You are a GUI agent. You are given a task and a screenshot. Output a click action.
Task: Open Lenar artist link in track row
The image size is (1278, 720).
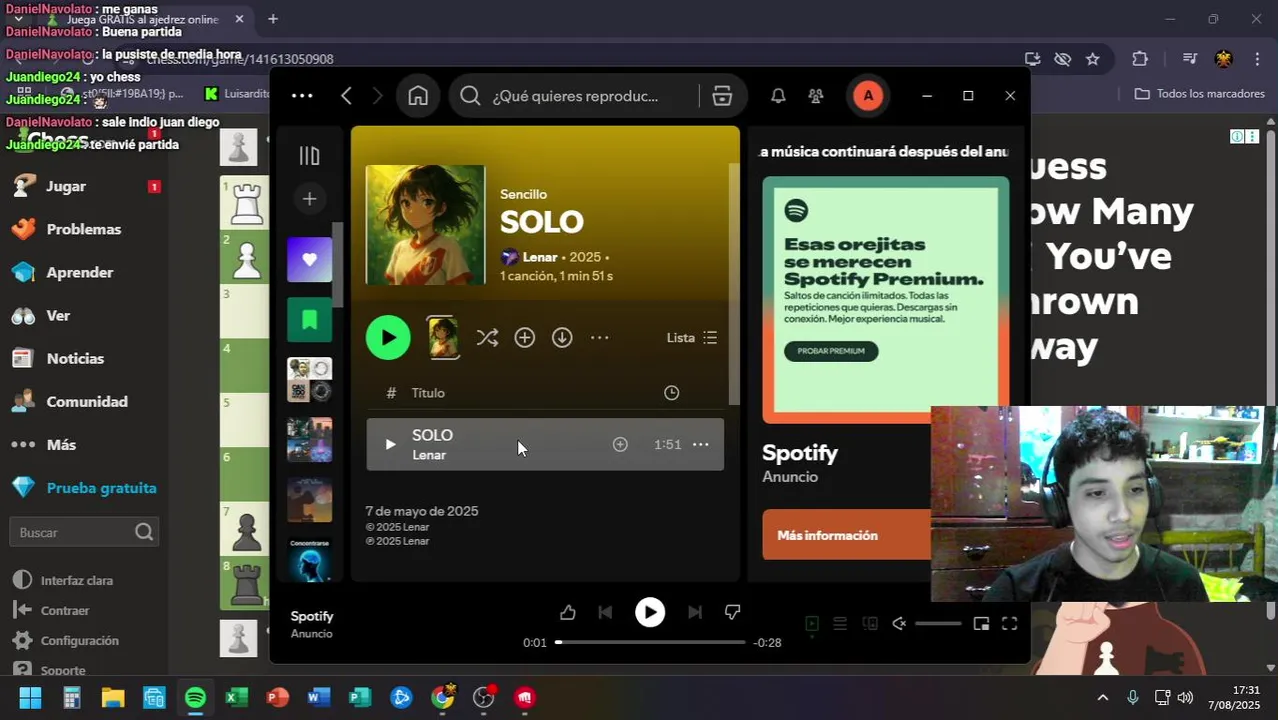[x=429, y=455]
